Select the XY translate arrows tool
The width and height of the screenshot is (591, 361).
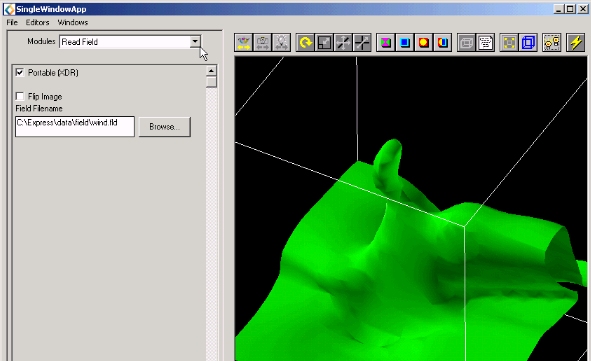(x=343, y=42)
